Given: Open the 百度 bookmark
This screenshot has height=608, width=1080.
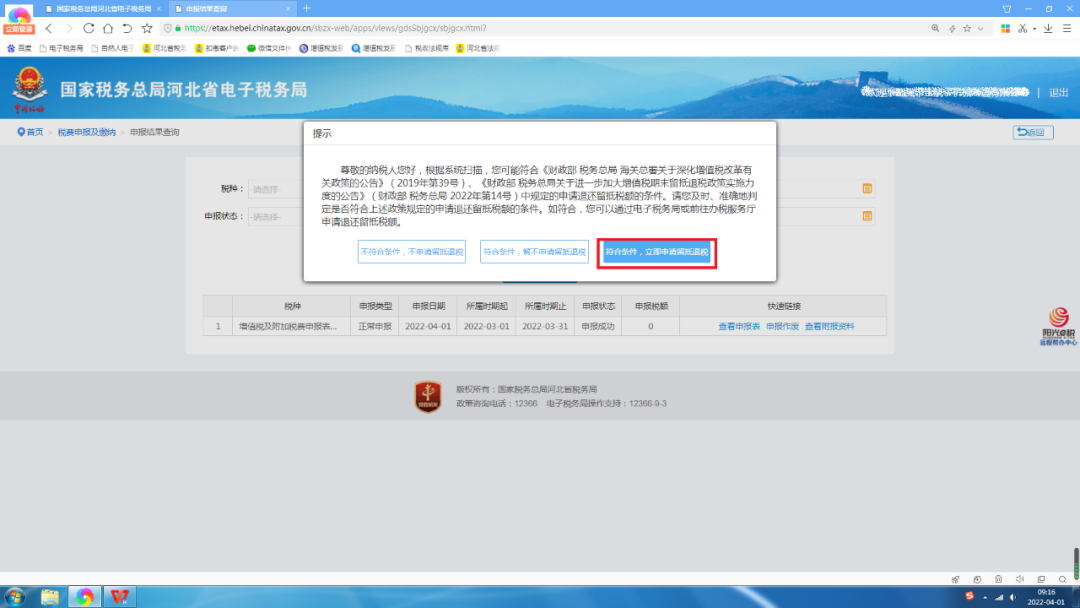Looking at the screenshot, I should [x=19, y=48].
